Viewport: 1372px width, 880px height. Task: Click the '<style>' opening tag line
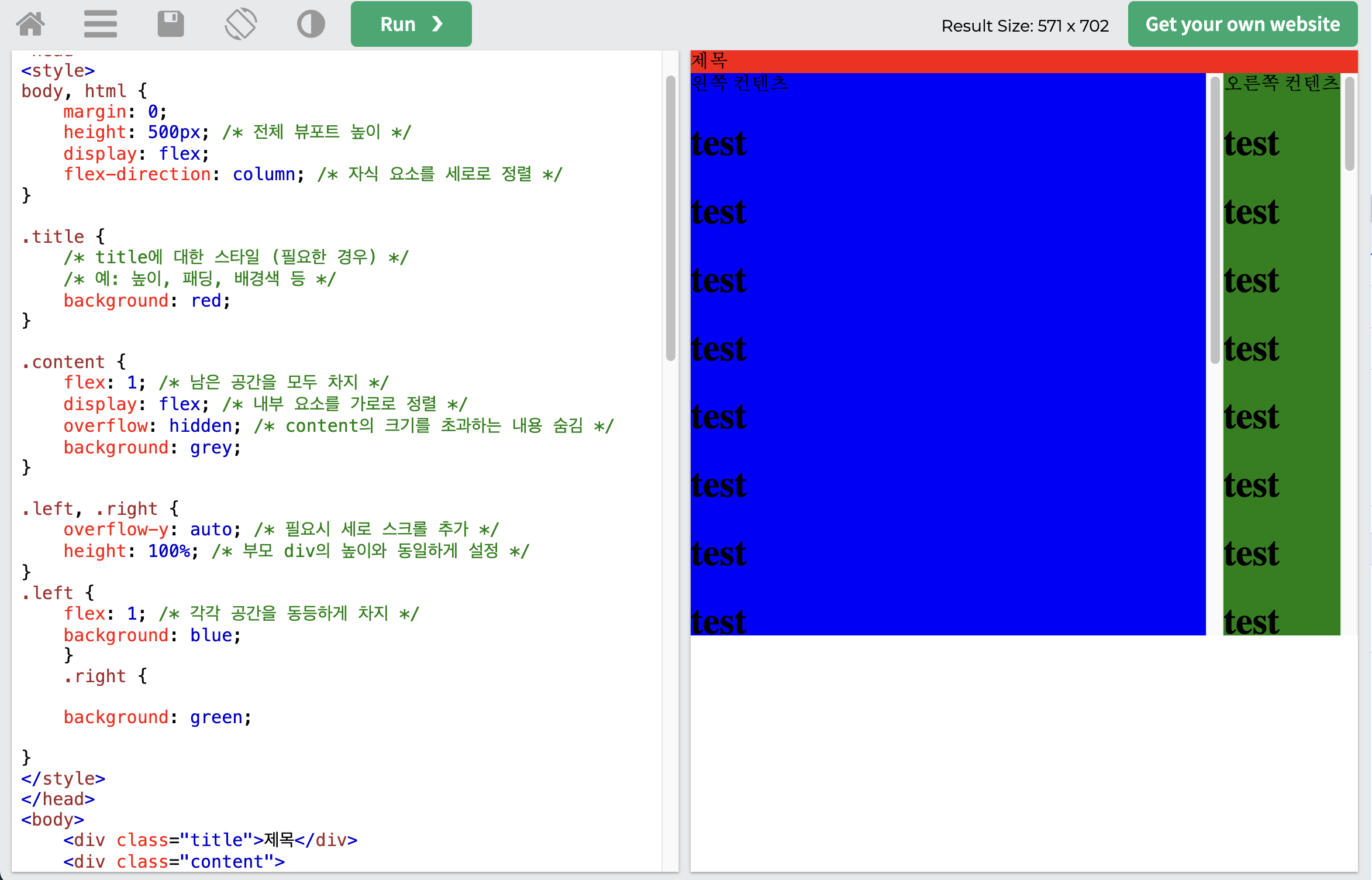(58, 71)
